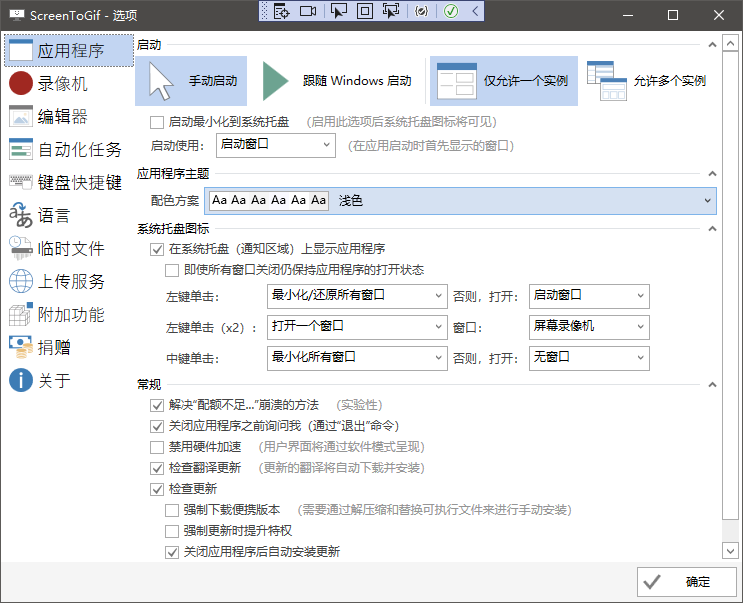Close the ScreenToGif options window
Image resolution: width=743 pixels, height=603 pixels.
[719, 15]
